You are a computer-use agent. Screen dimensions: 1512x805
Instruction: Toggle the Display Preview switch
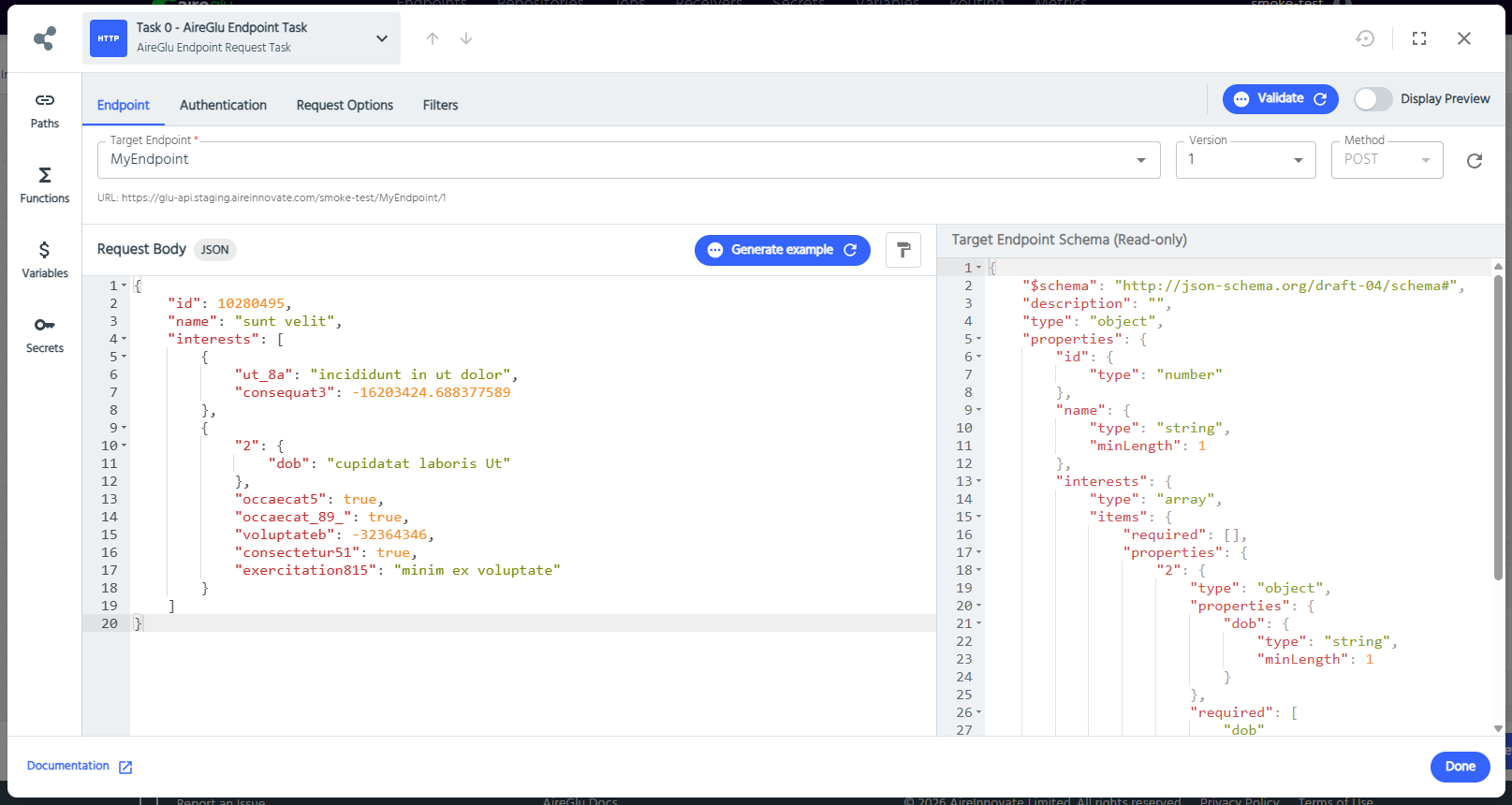click(1373, 99)
